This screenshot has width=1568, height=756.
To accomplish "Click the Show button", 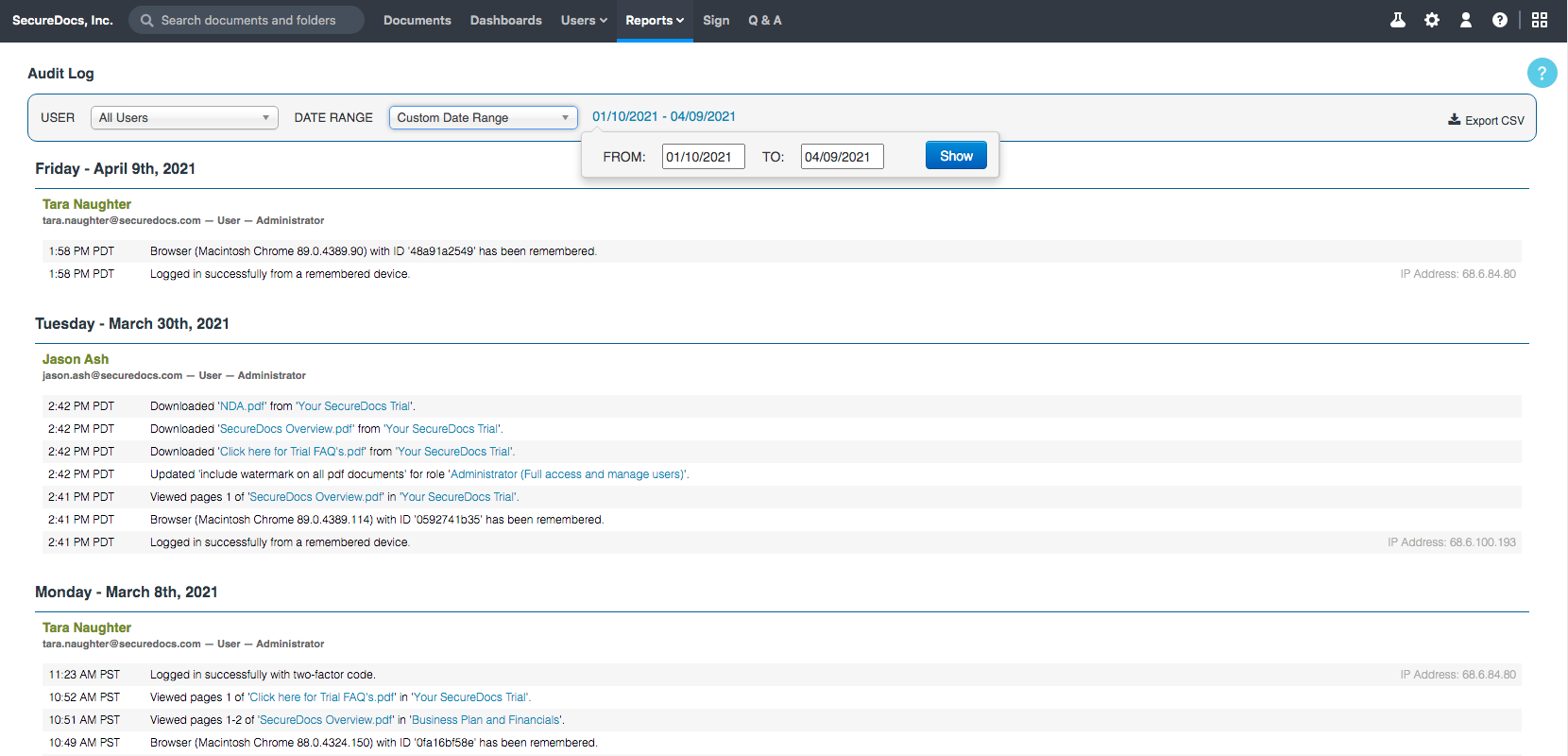I will (x=956, y=156).
